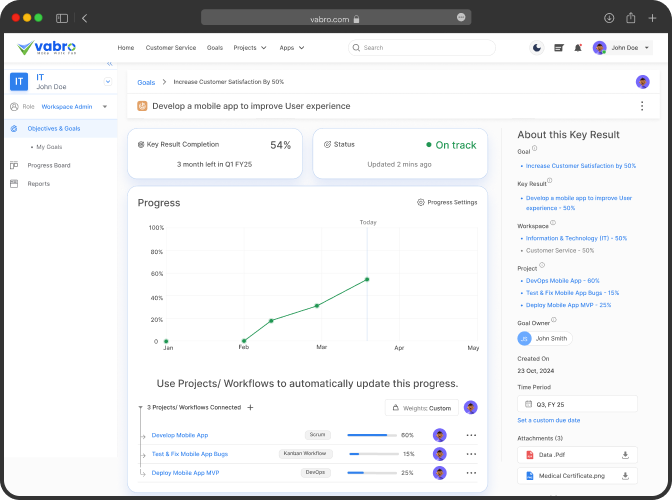Open the messages icon in top bar

point(558,47)
